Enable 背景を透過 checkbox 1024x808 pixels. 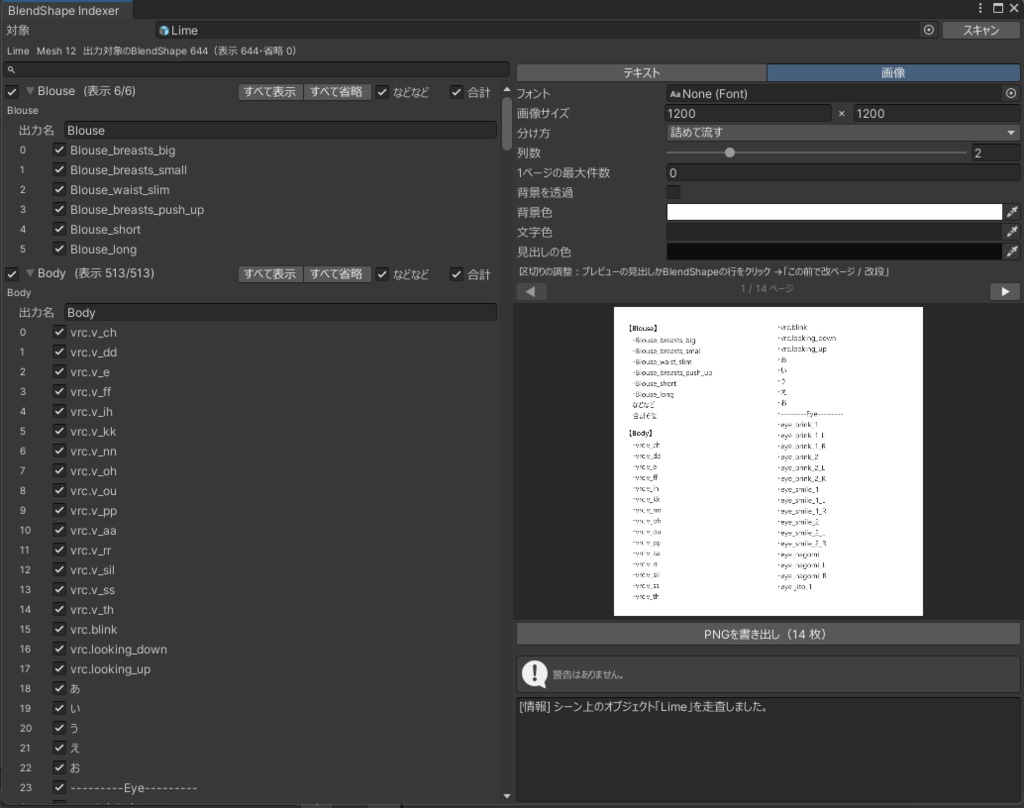(673, 192)
